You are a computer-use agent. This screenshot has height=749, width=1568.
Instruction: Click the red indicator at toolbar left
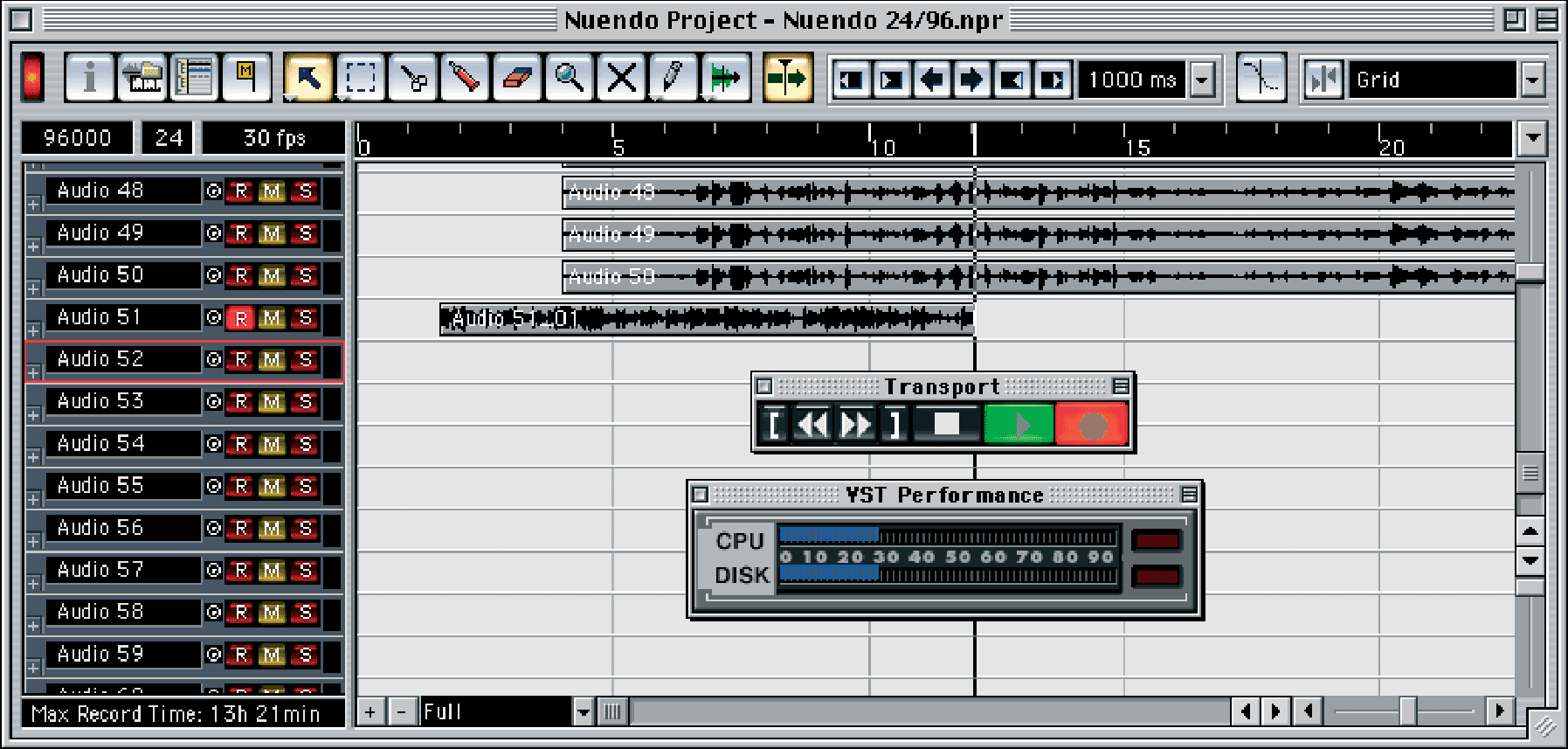(x=32, y=79)
